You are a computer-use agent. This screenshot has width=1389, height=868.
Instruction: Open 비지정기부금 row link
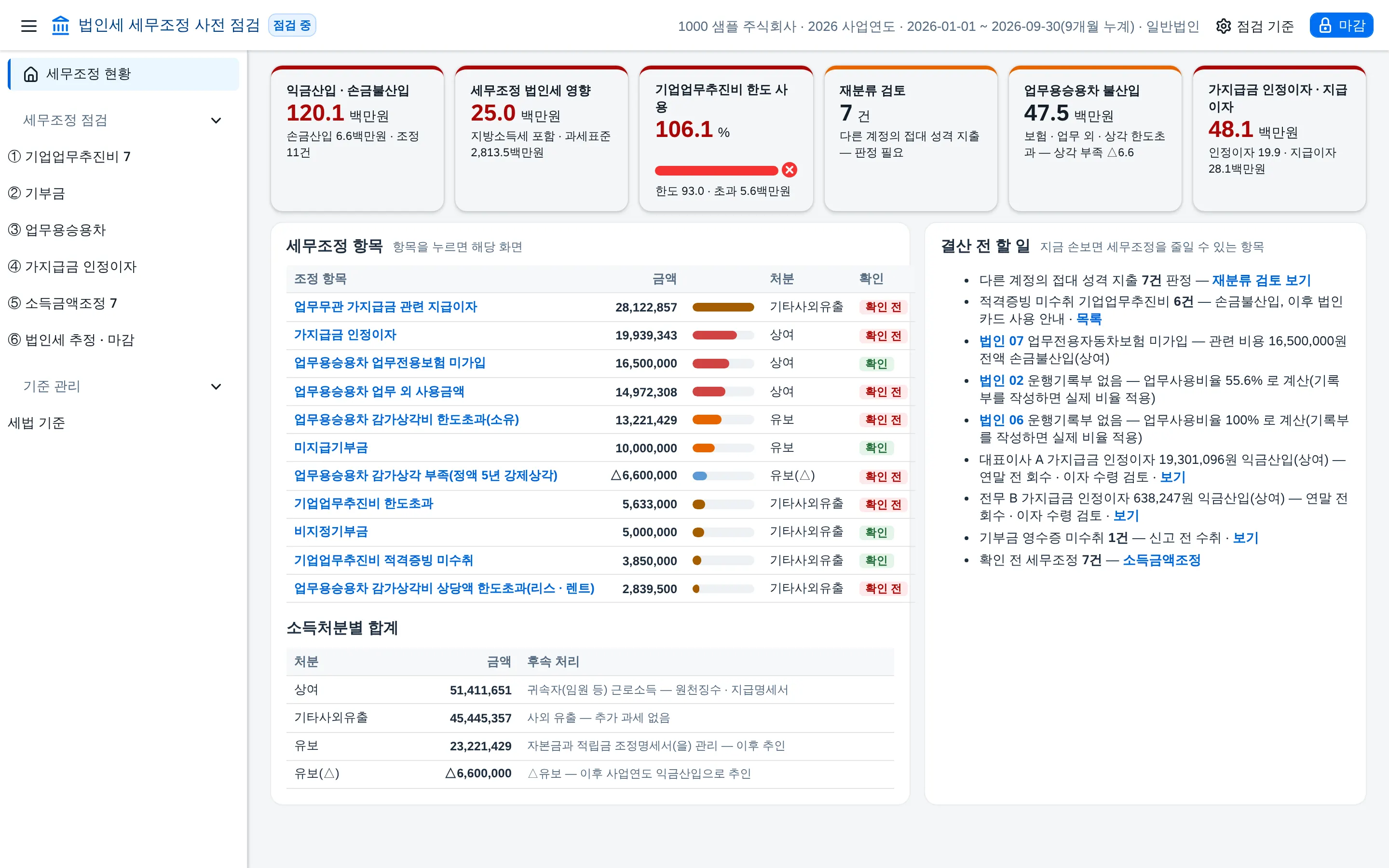330,531
